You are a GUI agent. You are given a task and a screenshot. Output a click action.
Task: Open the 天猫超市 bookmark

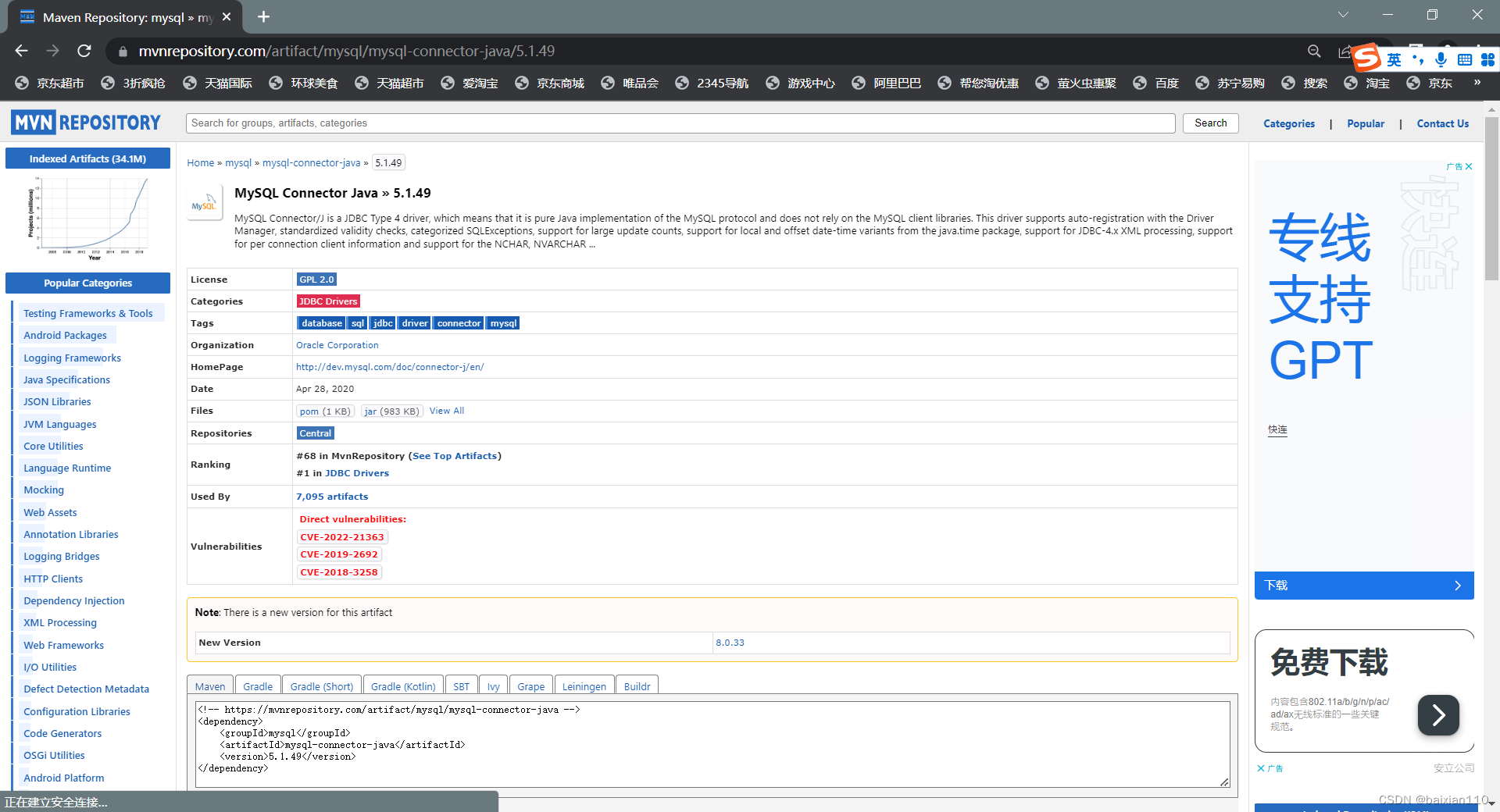(390, 83)
